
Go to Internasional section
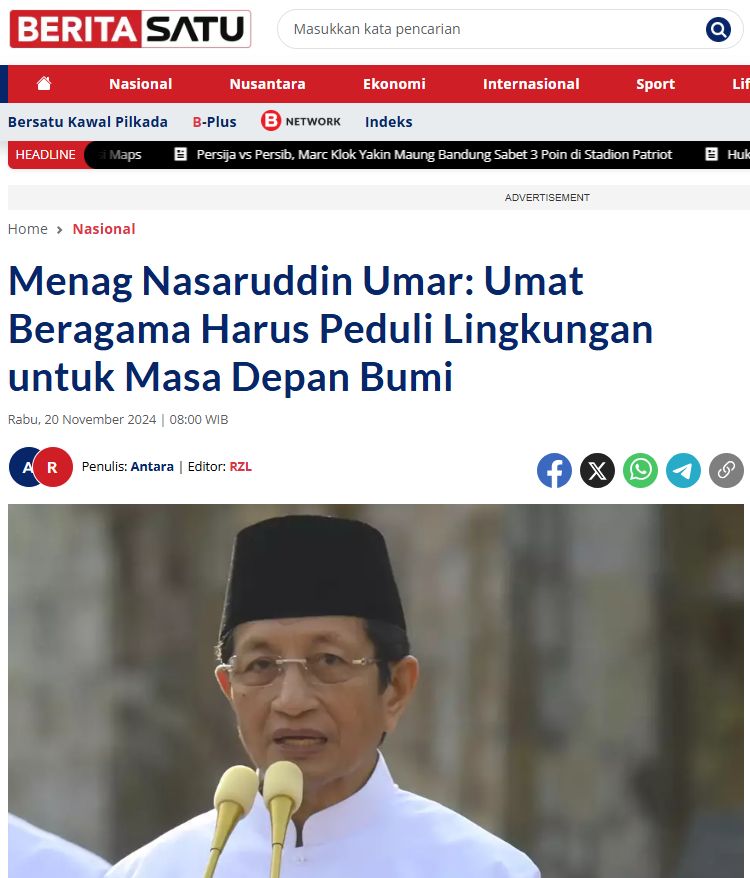(531, 84)
